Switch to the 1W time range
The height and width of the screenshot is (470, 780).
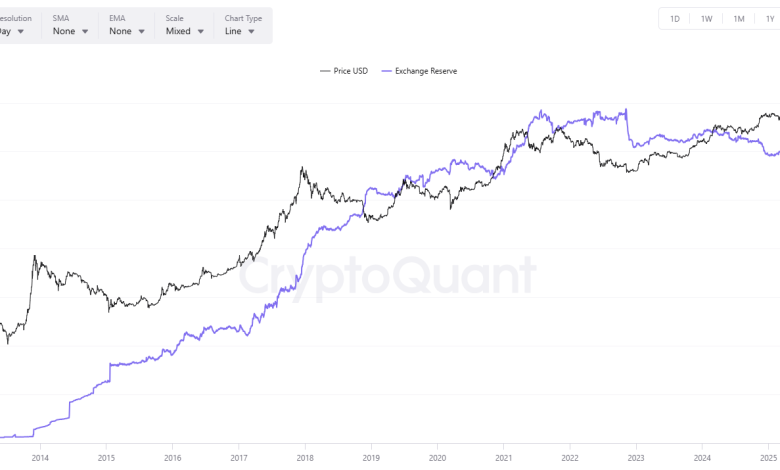pyautogui.click(x=706, y=19)
